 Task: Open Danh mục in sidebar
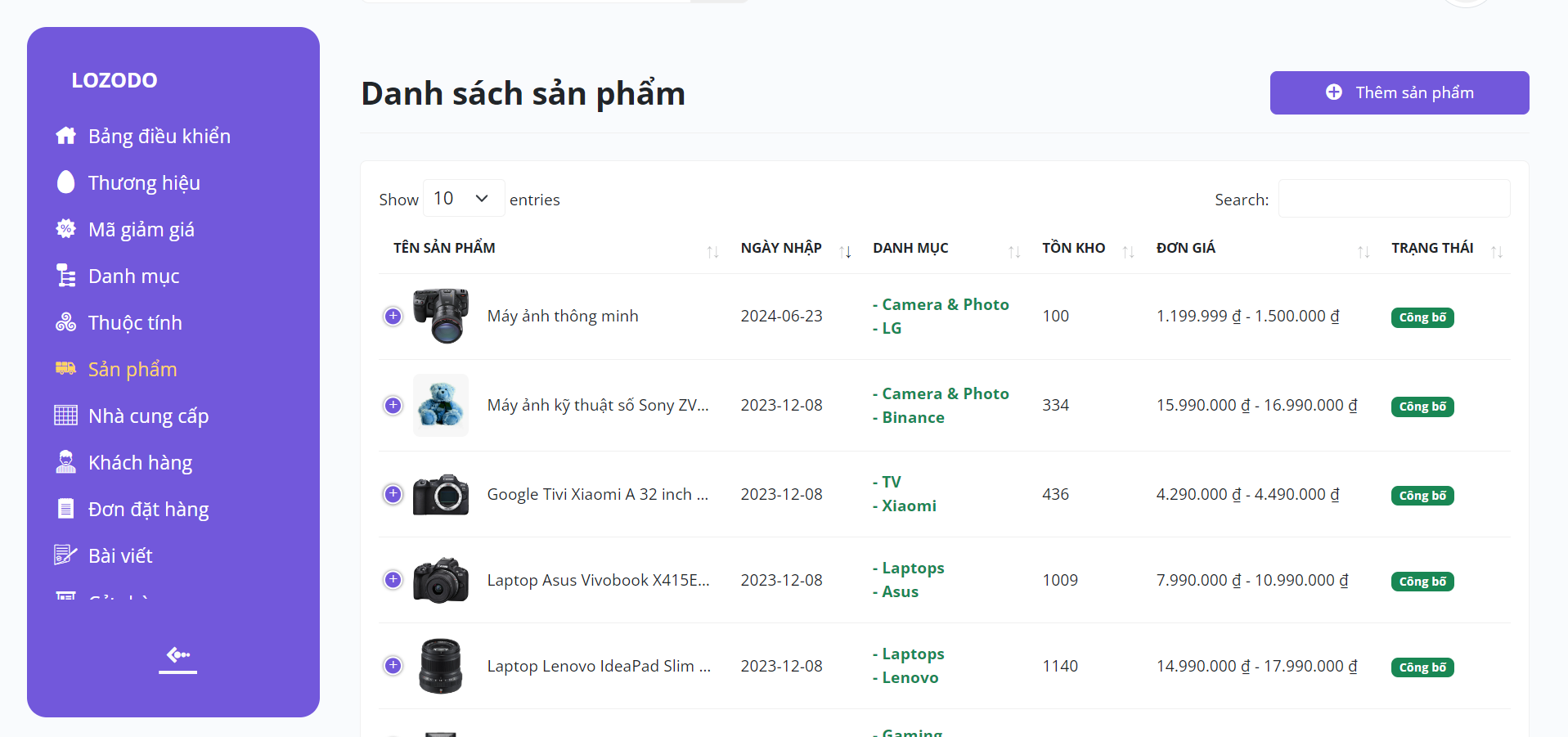pyautogui.click(x=134, y=276)
